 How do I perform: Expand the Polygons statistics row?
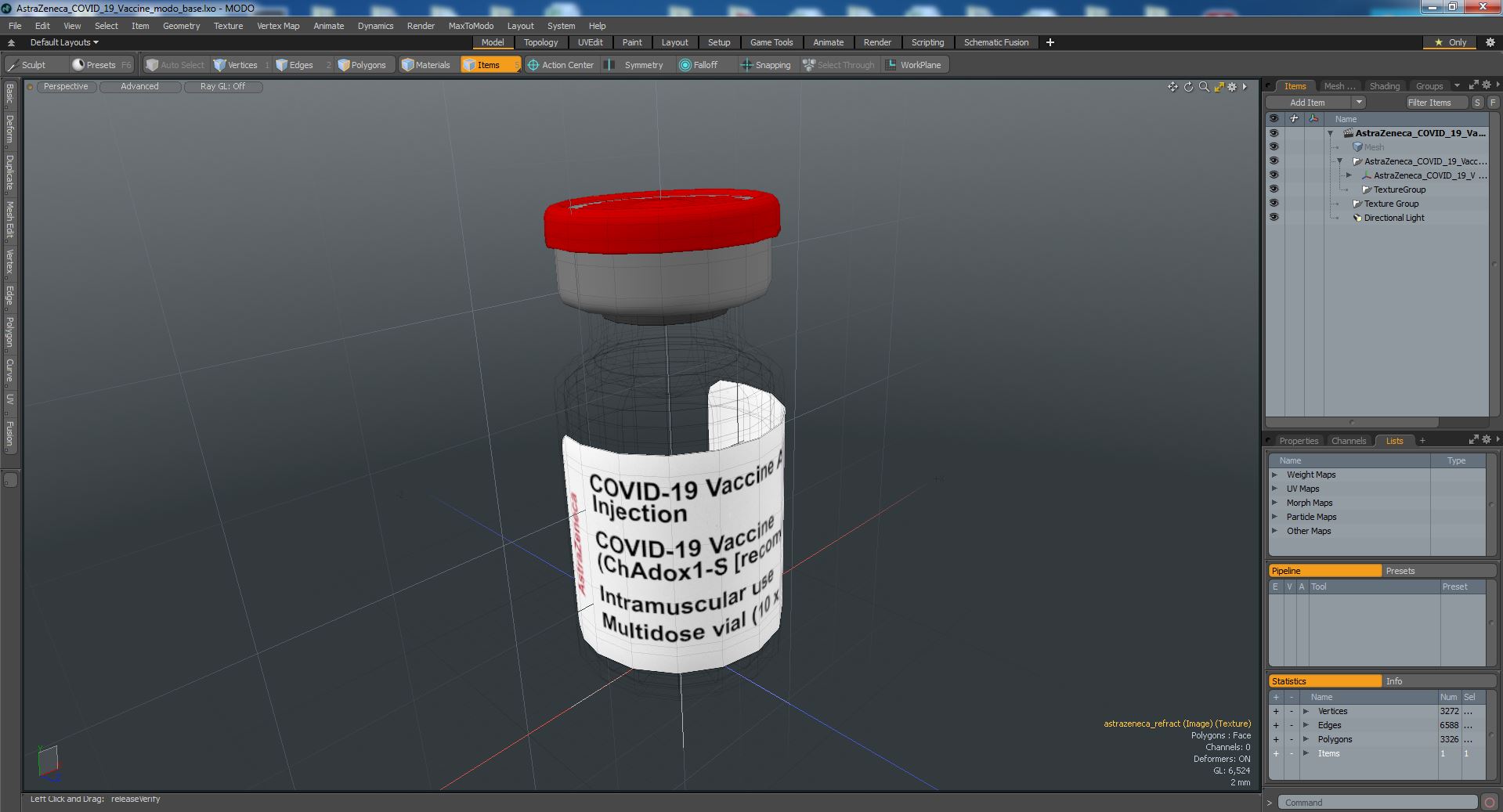click(x=1306, y=739)
